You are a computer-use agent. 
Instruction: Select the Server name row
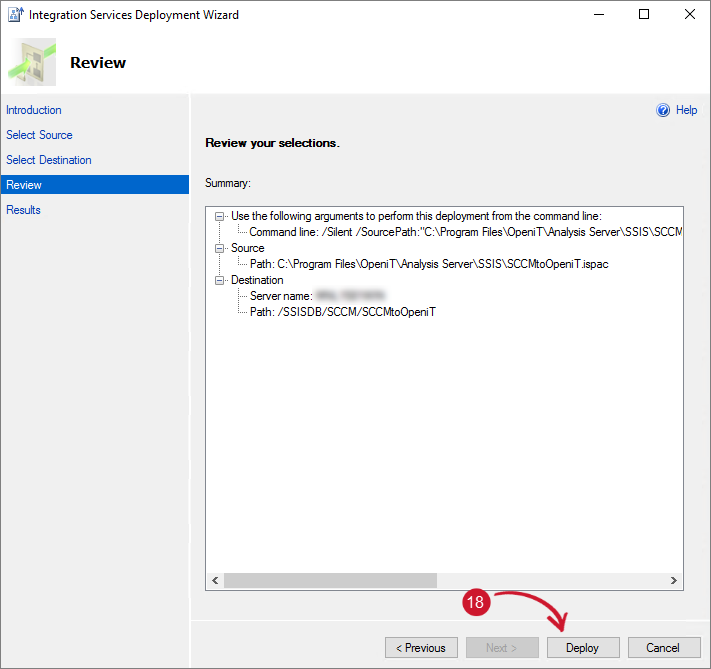coord(317,296)
